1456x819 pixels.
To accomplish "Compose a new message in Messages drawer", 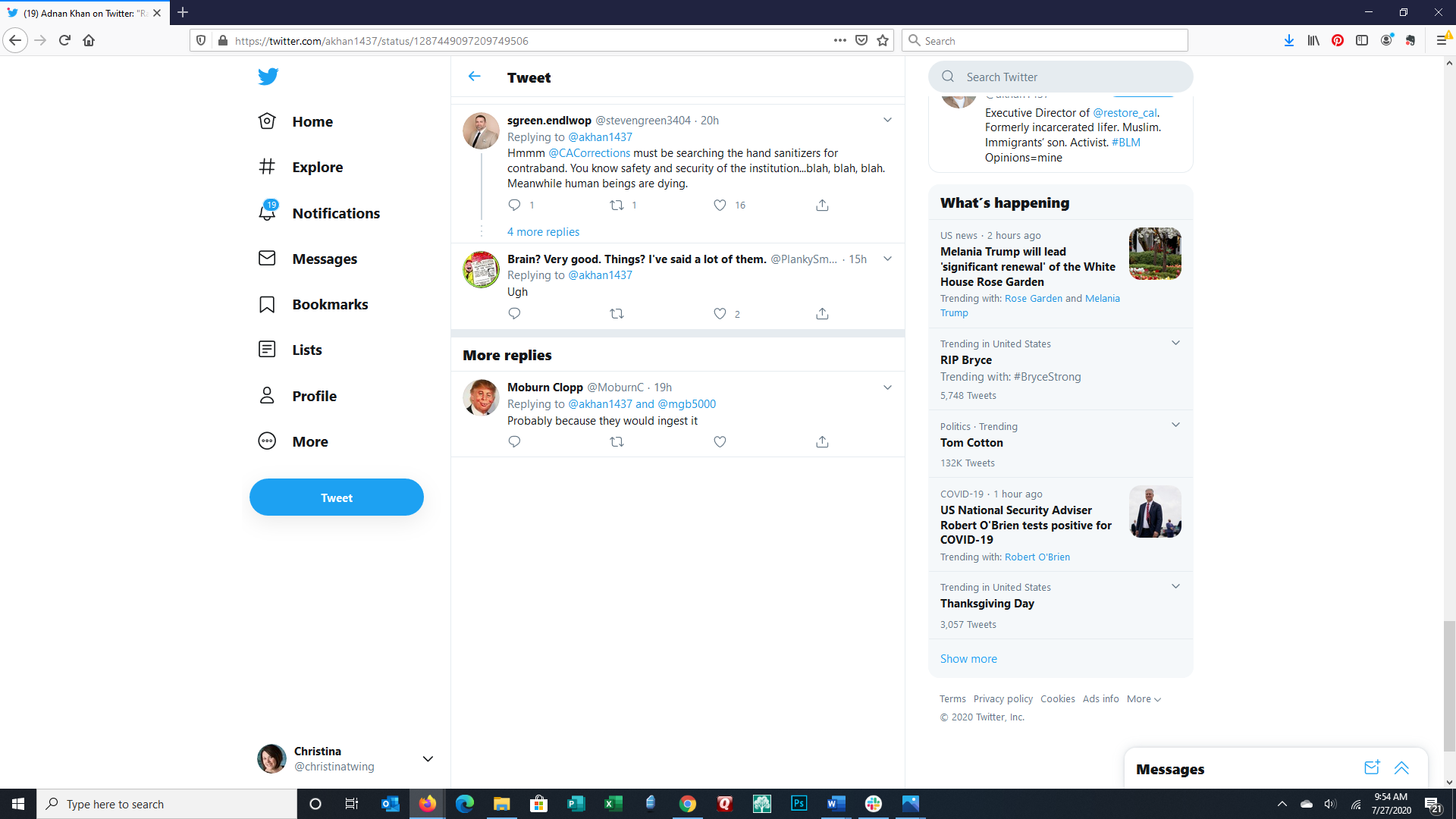I will click(x=1371, y=768).
